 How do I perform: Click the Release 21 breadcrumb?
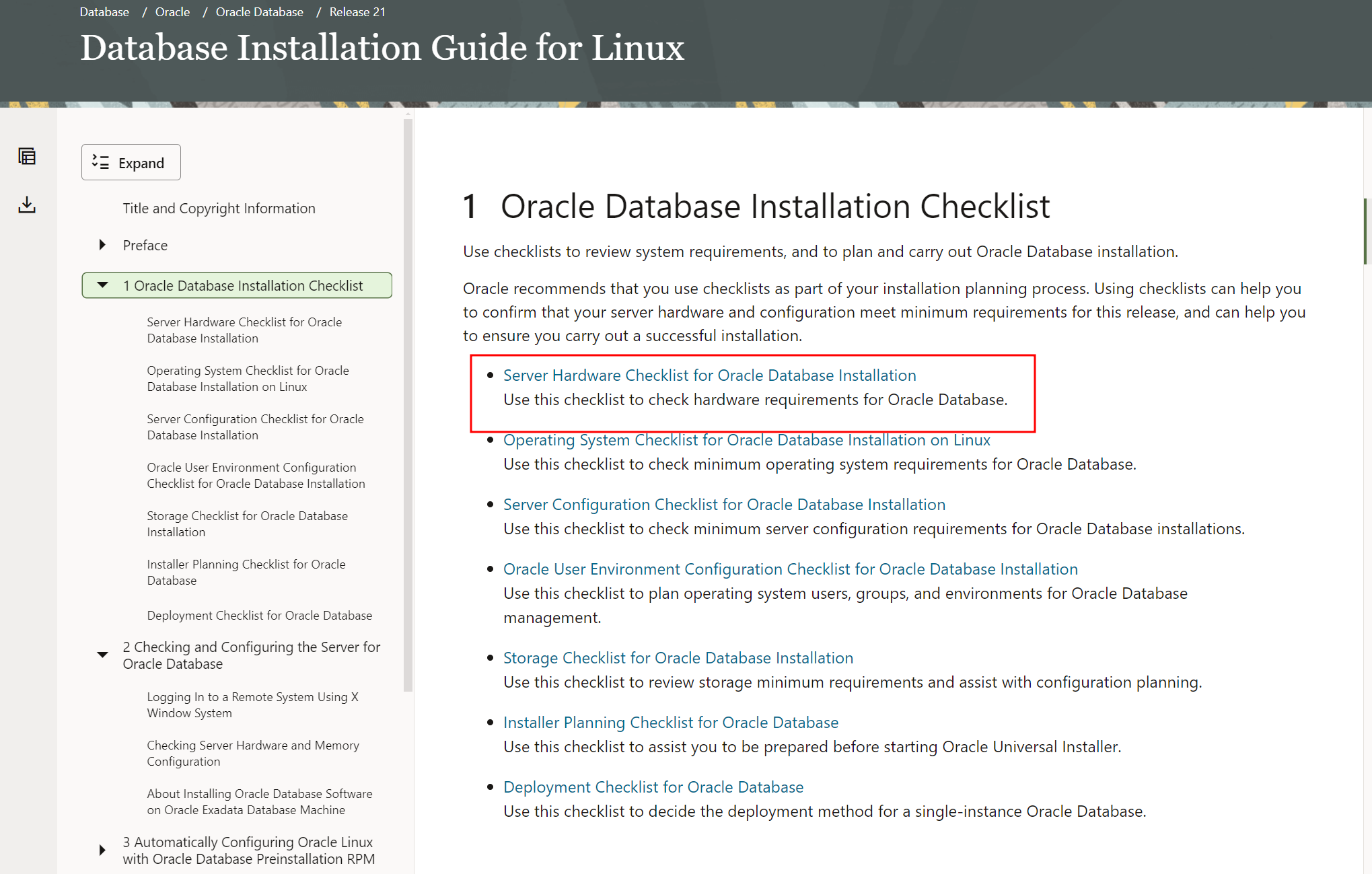[357, 12]
